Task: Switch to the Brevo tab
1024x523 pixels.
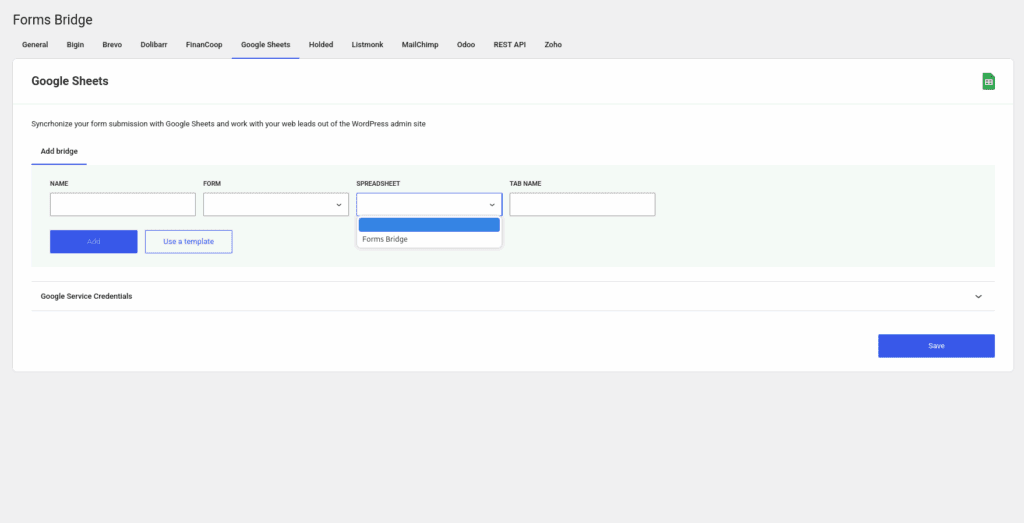Action: pos(112,45)
